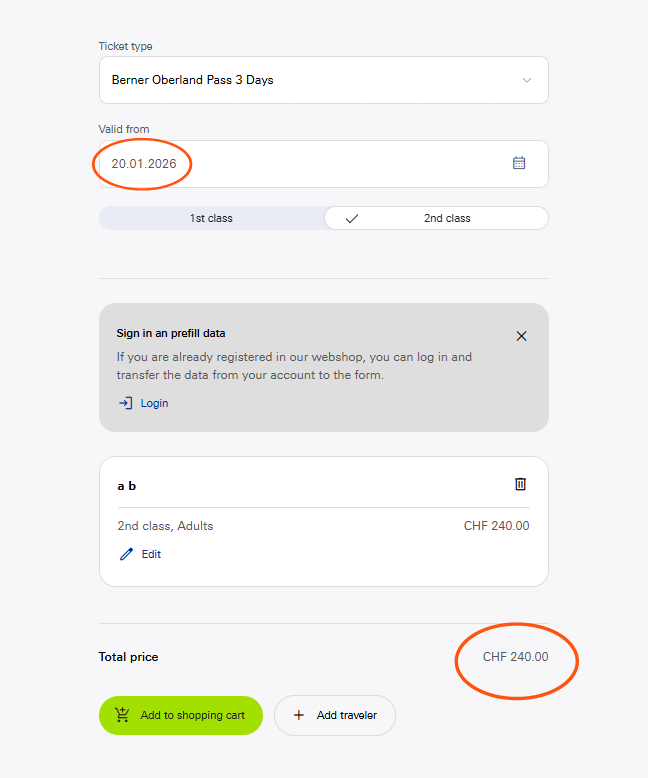
Task: Click the total price CHF 240.00
Action: click(x=515, y=657)
